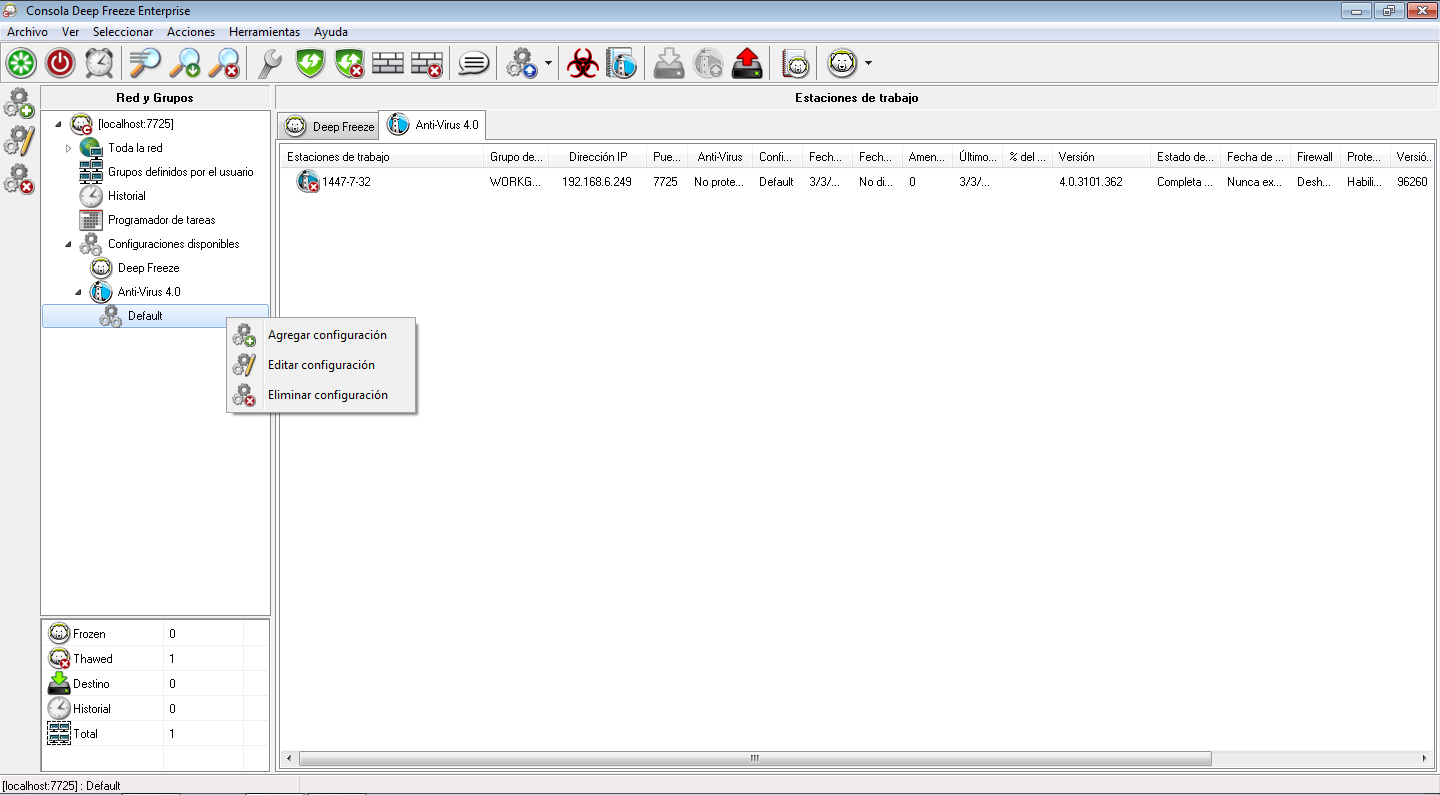The width and height of the screenshot is (1440, 795).
Task: Open the Archivo menu
Action: tap(27, 32)
